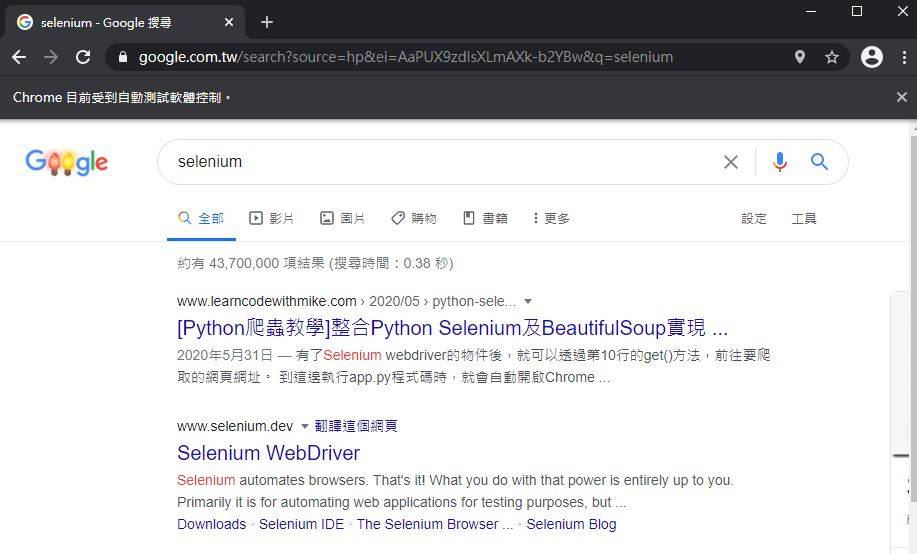Screen dimensions: 917x554
Task: Open the Selenium Blog sitelink
Action: tap(571, 524)
